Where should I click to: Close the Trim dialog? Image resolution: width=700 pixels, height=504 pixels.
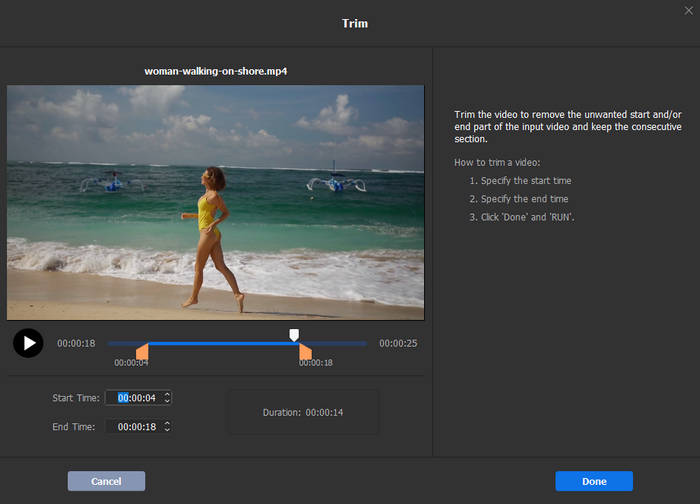[x=689, y=11]
